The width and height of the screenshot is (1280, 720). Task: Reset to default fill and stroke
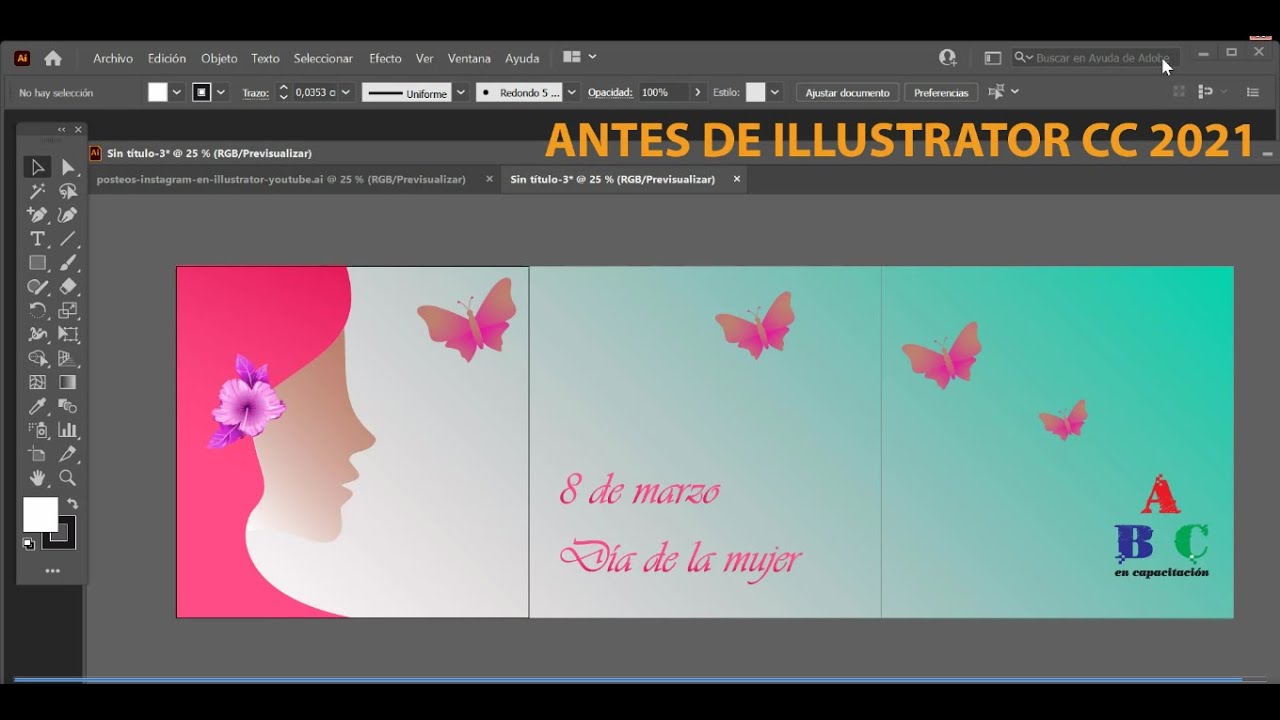[29, 544]
